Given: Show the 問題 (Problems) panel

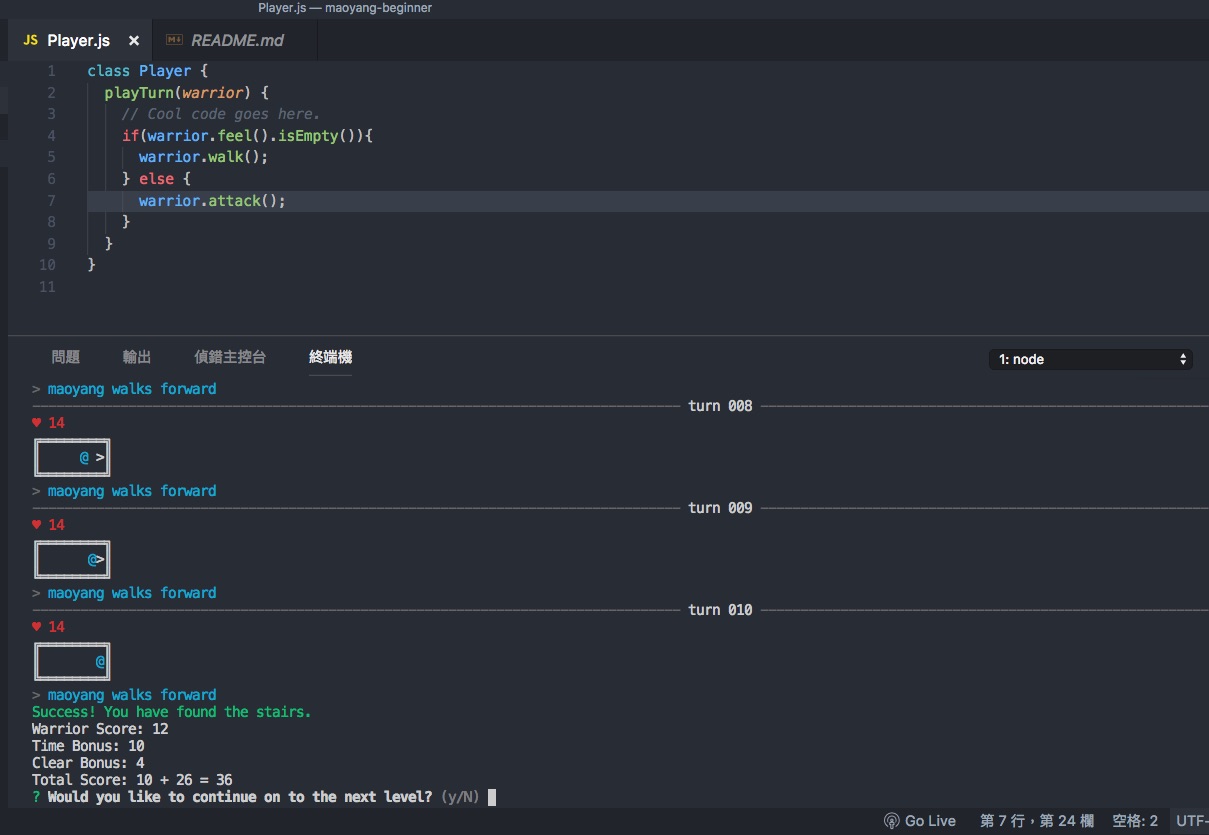Looking at the screenshot, I should point(65,357).
